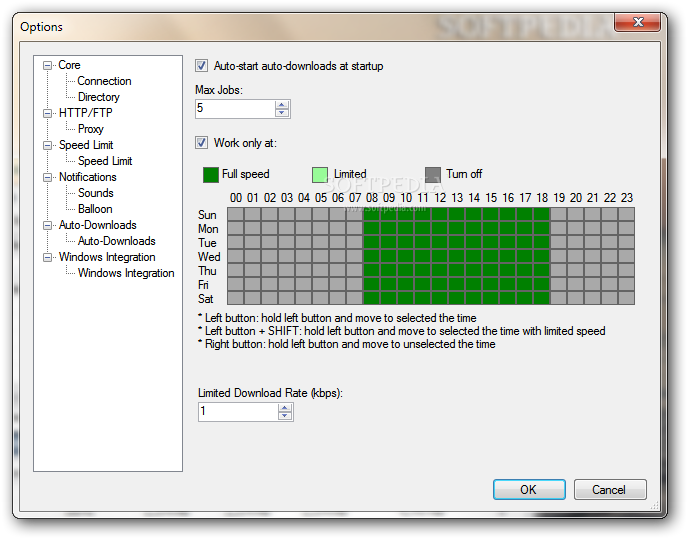Click the Wednesday 18 hour schedule cell
The width and height of the screenshot is (688, 539).
[x=541, y=256]
